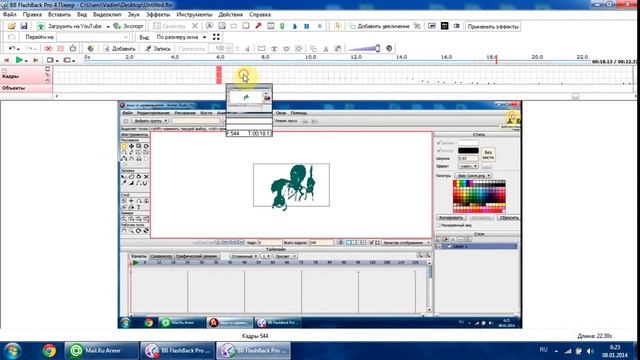Click the frame preview thumbnail under the cursor

249,110
